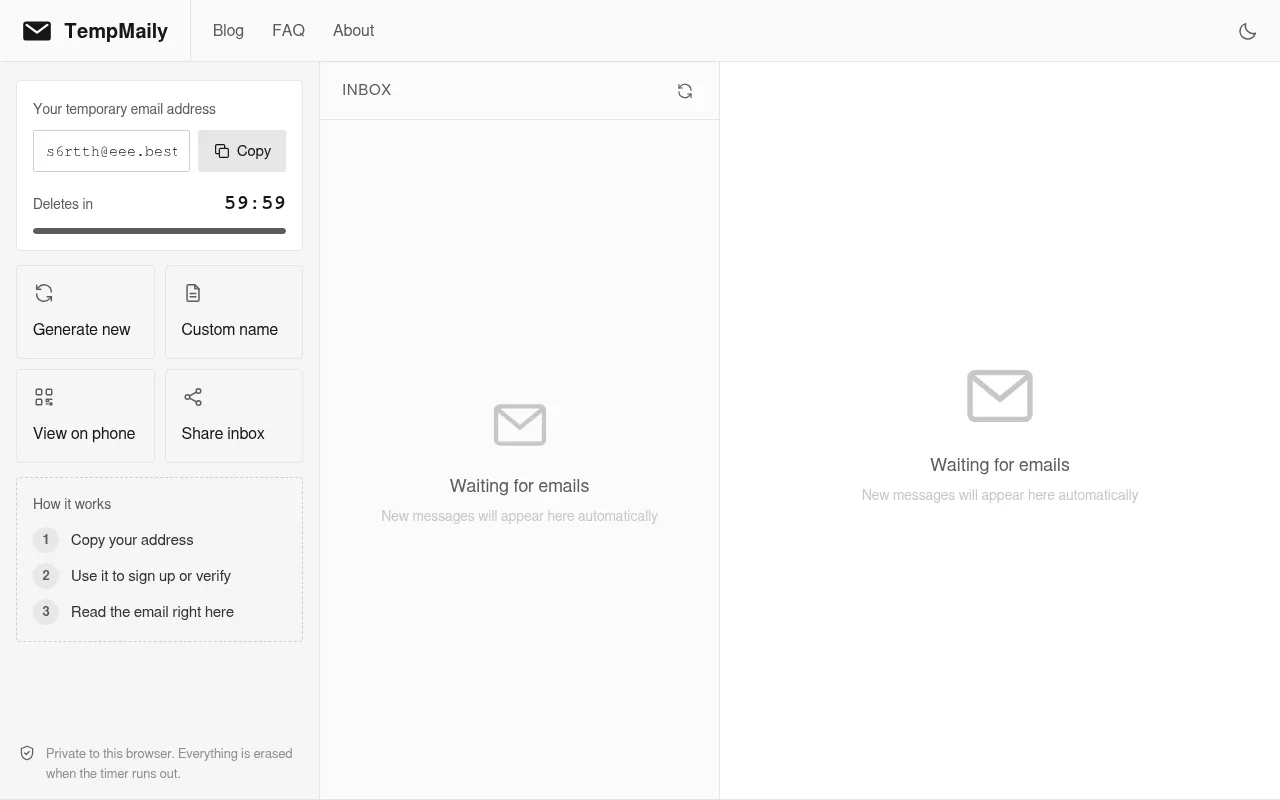
Task: Click the inbox list empty envelope icon
Action: point(520,425)
